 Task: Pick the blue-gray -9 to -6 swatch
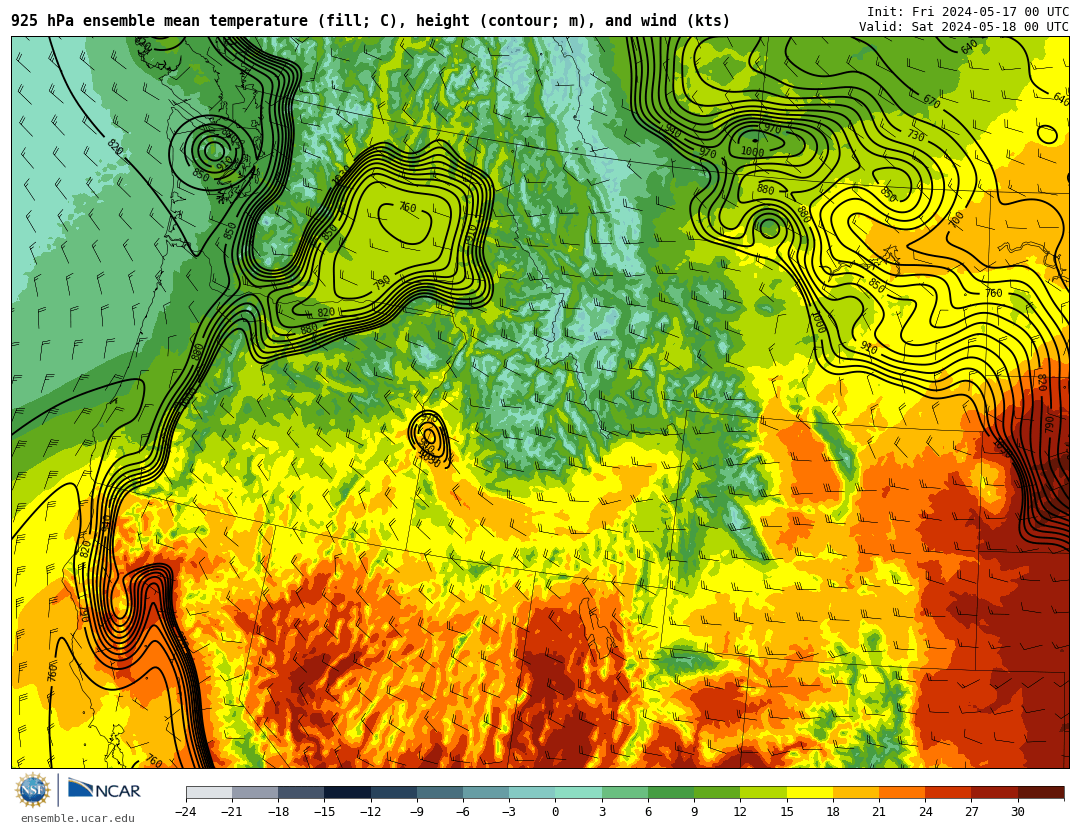coord(440,792)
